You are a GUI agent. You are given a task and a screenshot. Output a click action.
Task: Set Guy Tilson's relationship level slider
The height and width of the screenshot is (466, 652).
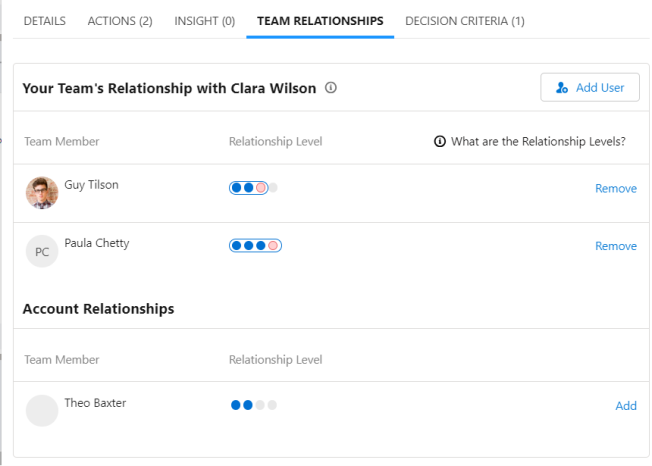(x=253, y=188)
